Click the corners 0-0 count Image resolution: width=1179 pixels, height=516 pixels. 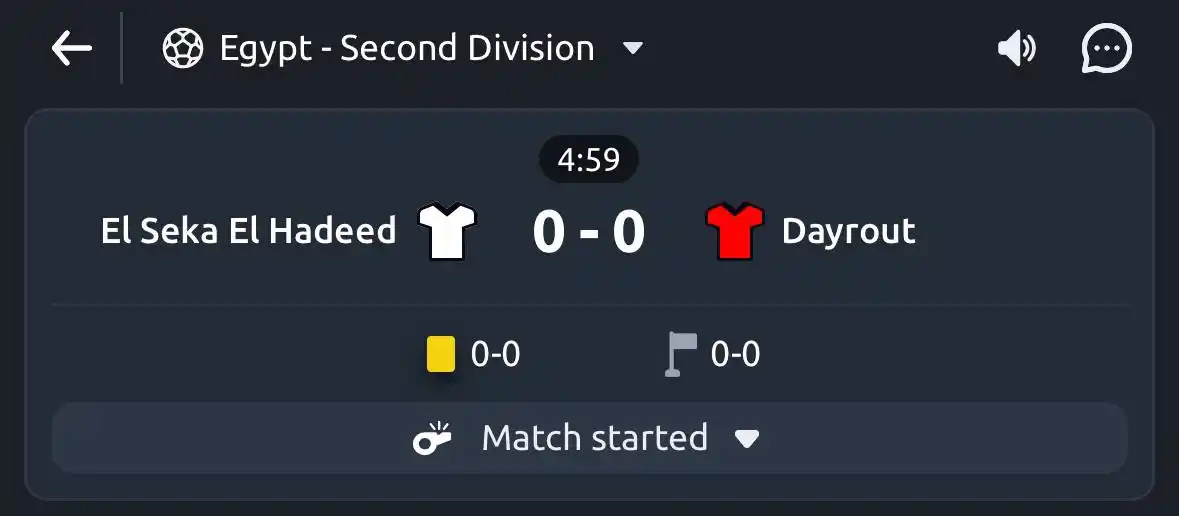pos(735,354)
